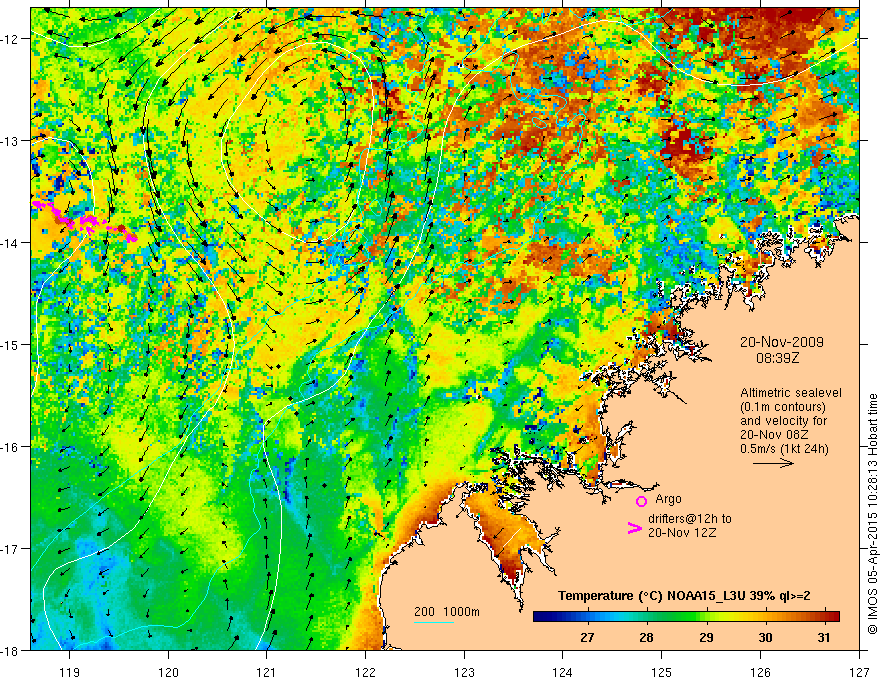Viewport: 880px width, 680px height.
Task: Click the magenta drifters arrowhead legend marker
Action: coord(635,528)
